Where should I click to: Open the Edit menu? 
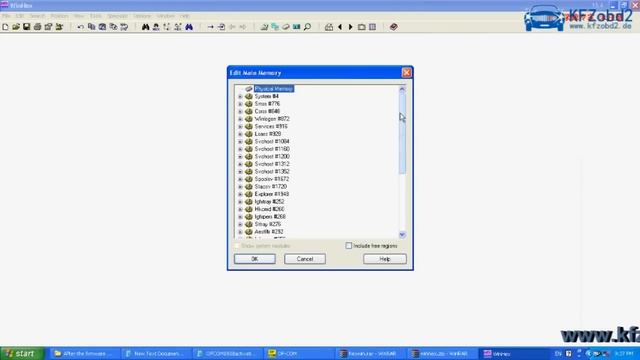click(x=20, y=16)
